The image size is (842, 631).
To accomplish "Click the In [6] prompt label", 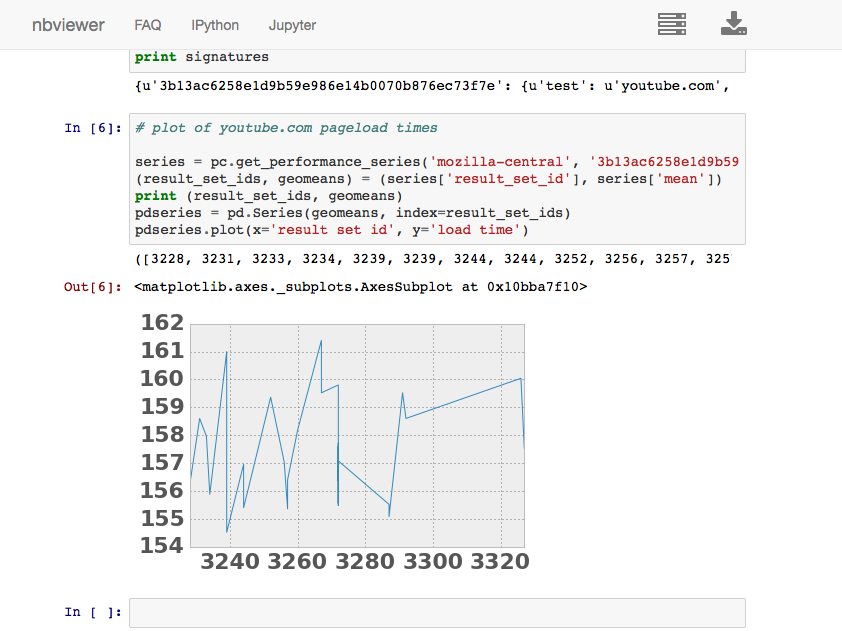I will click(93, 128).
